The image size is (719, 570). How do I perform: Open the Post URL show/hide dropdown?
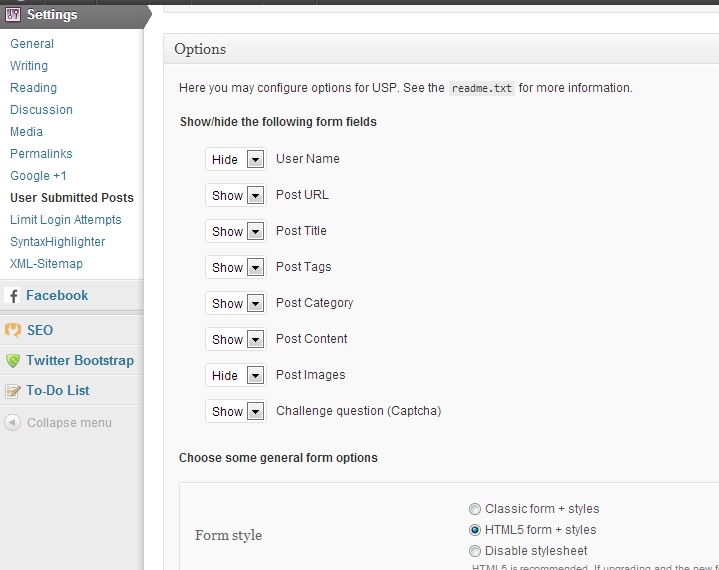pyautogui.click(x=236, y=196)
